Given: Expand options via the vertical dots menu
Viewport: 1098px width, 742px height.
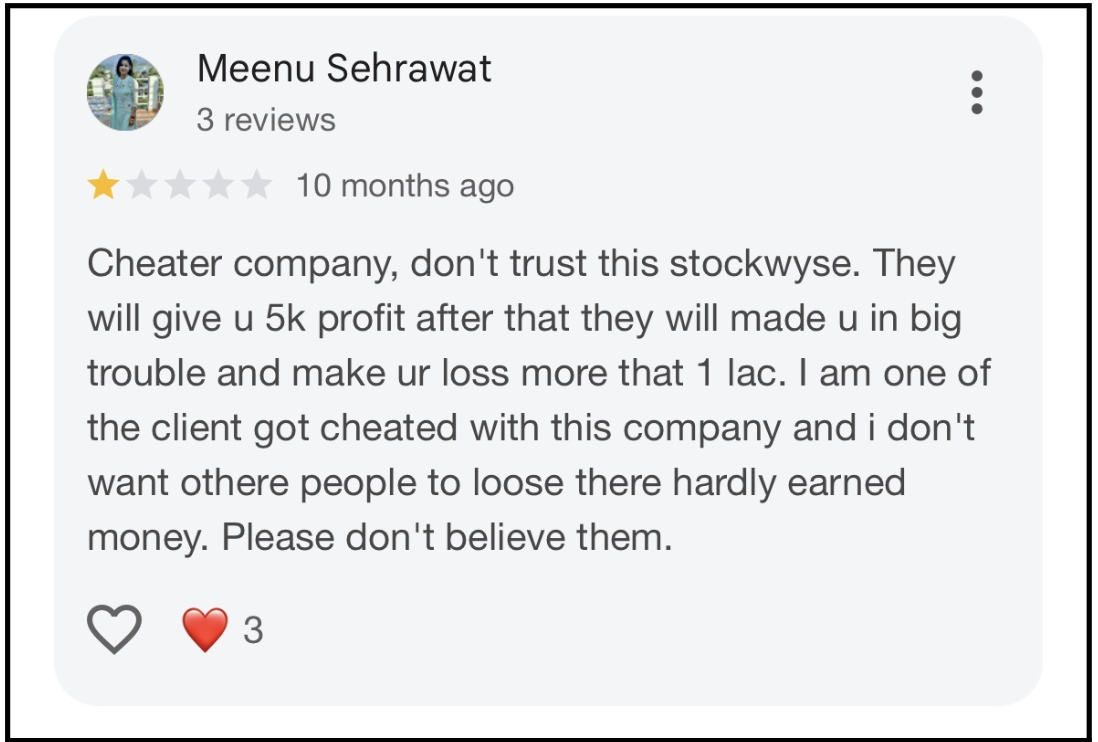Looking at the screenshot, I should (x=976, y=93).
